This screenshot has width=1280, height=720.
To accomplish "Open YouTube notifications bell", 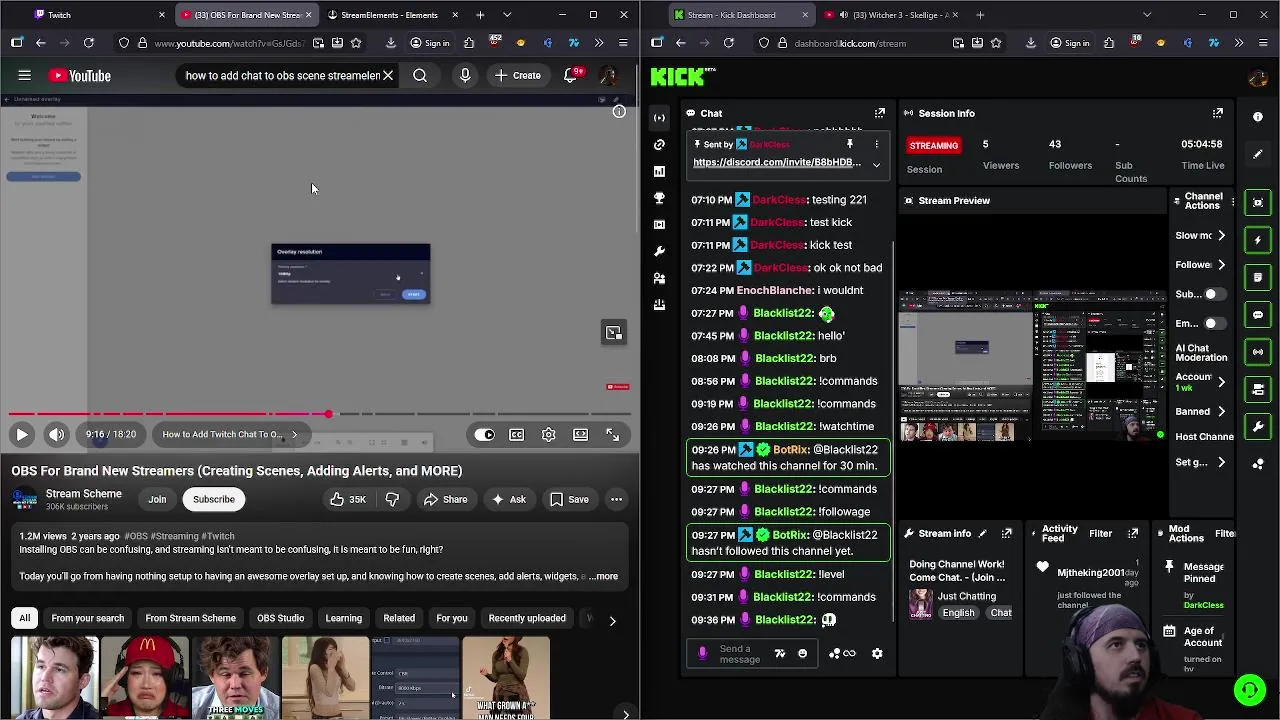I will tap(570, 75).
